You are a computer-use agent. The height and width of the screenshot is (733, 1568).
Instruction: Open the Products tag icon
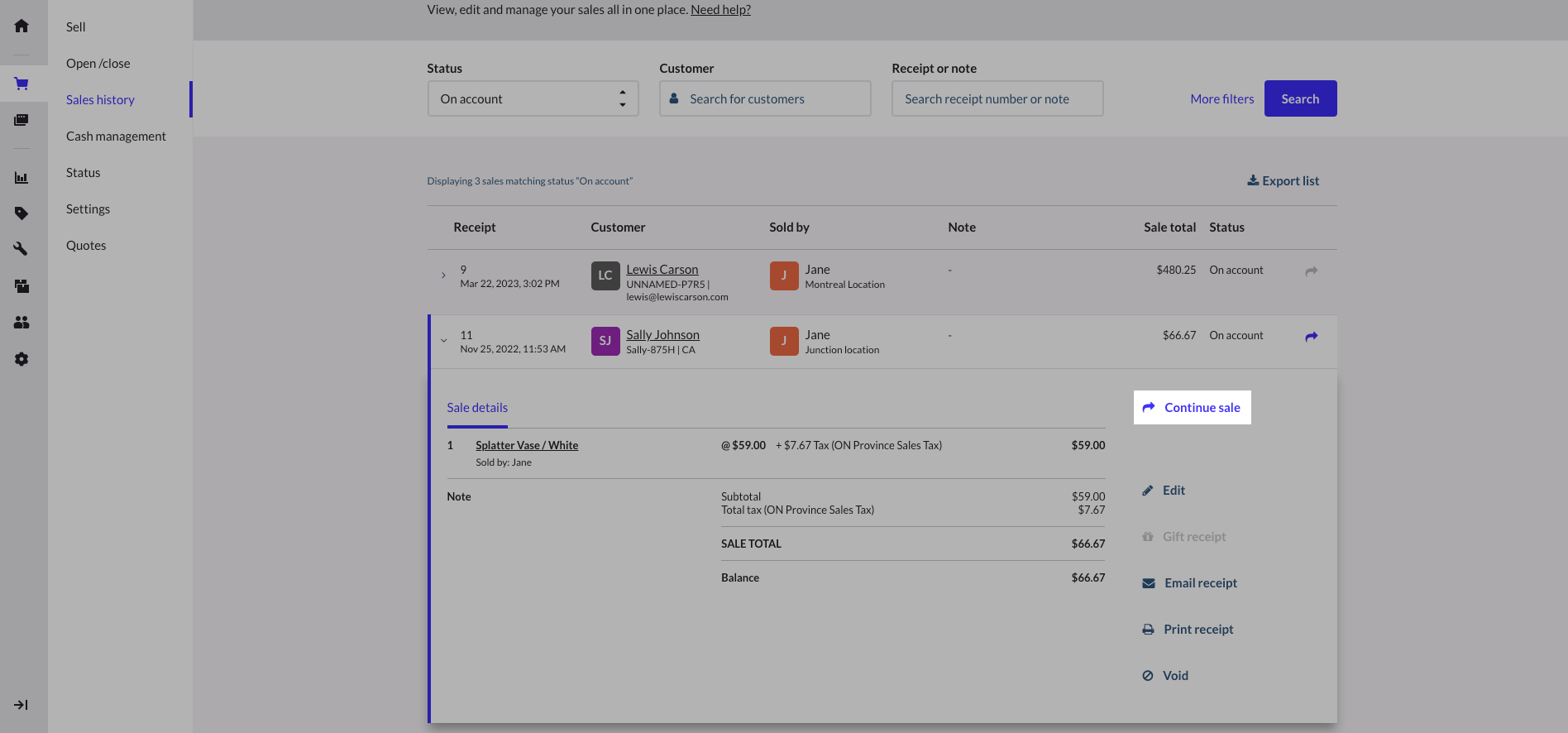pos(22,213)
